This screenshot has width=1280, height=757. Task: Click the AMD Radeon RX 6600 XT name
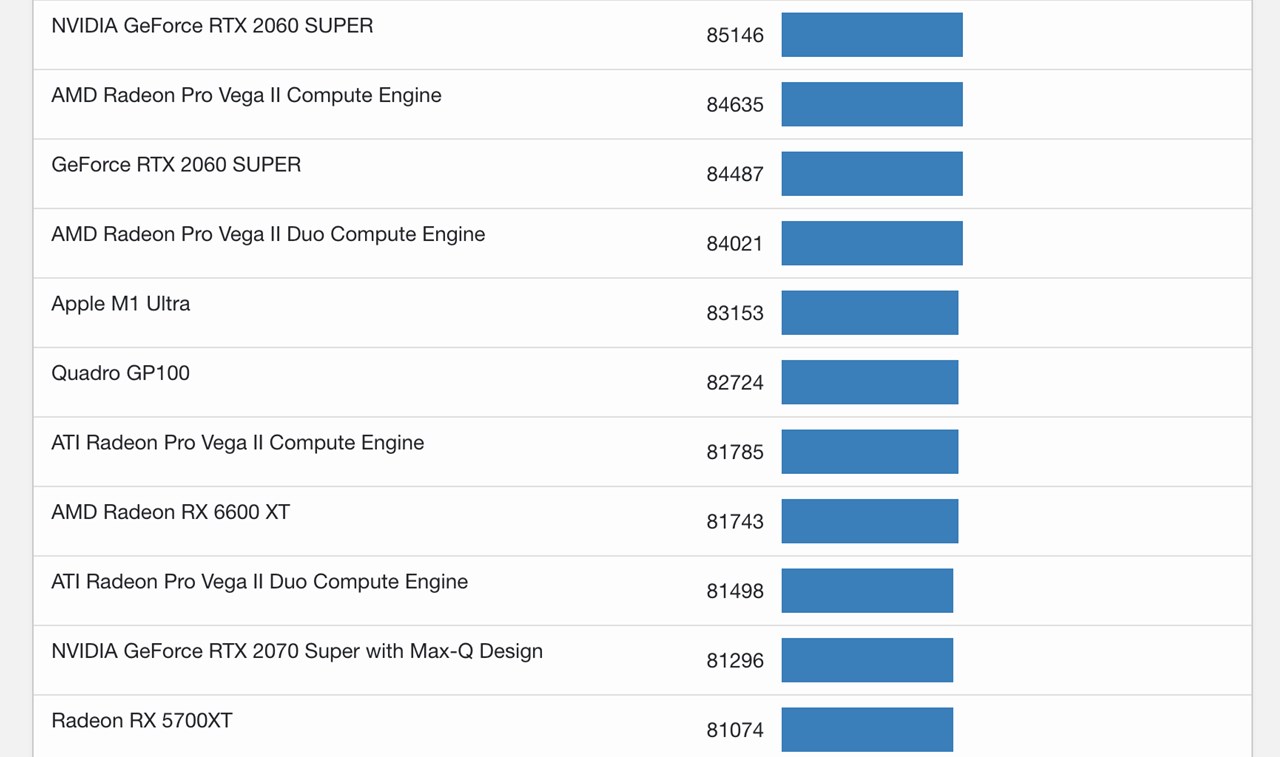coord(170,513)
